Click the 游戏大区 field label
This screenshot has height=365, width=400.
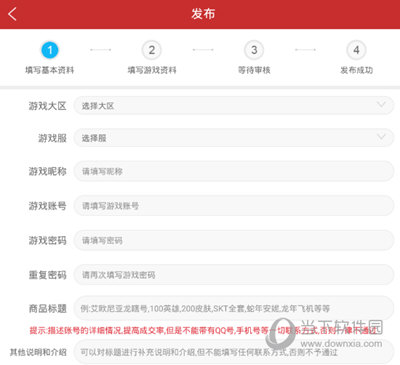click(47, 106)
